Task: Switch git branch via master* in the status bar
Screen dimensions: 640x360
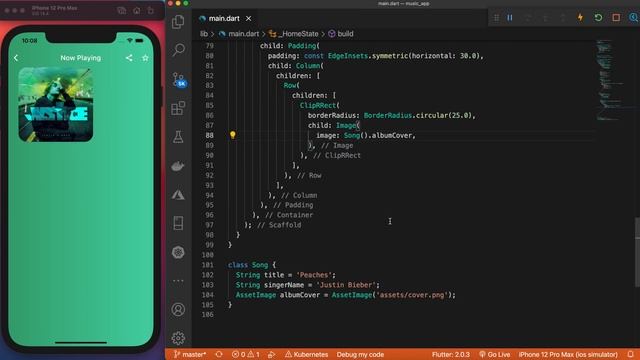Action: point(190,354)
